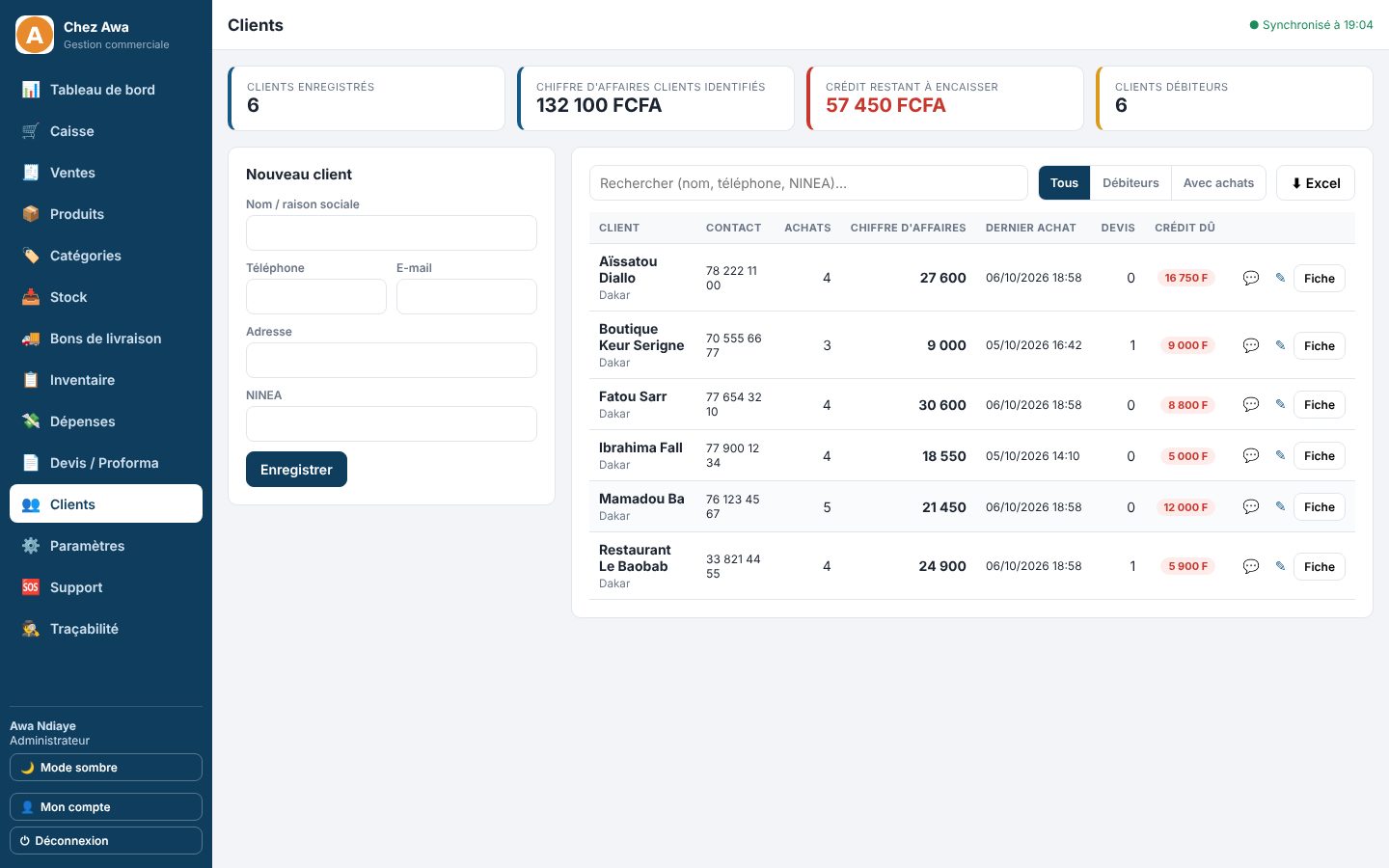Toggle Mode sombre
This screenshot has width=1389, height=868.
click(106, 768)
